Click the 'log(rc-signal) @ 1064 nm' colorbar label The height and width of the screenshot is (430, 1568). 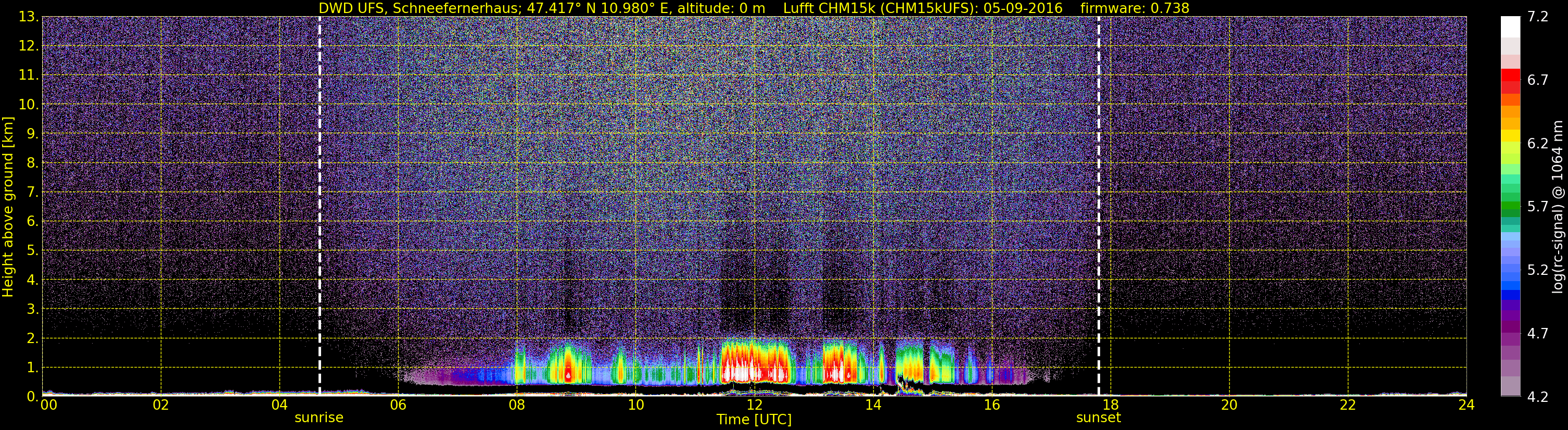point(1557,207)
